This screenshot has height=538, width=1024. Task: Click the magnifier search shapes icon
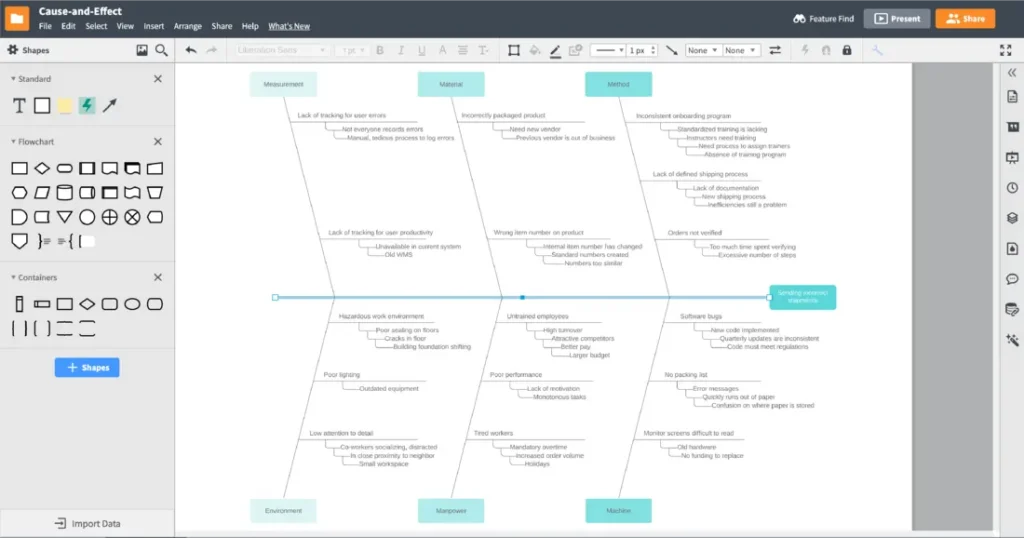click(161, 50)
